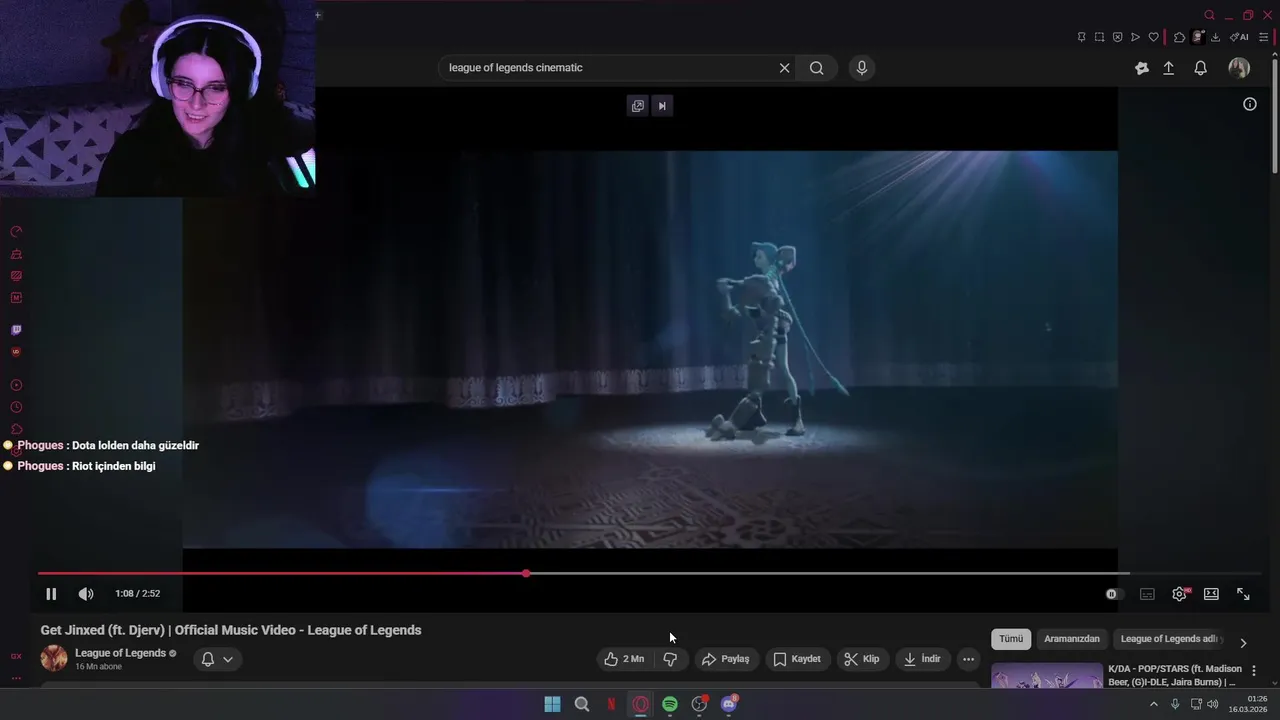Screen dimensions: 1280x720
Task: Click the video info card icon
Action: (x=1250, y=104)
